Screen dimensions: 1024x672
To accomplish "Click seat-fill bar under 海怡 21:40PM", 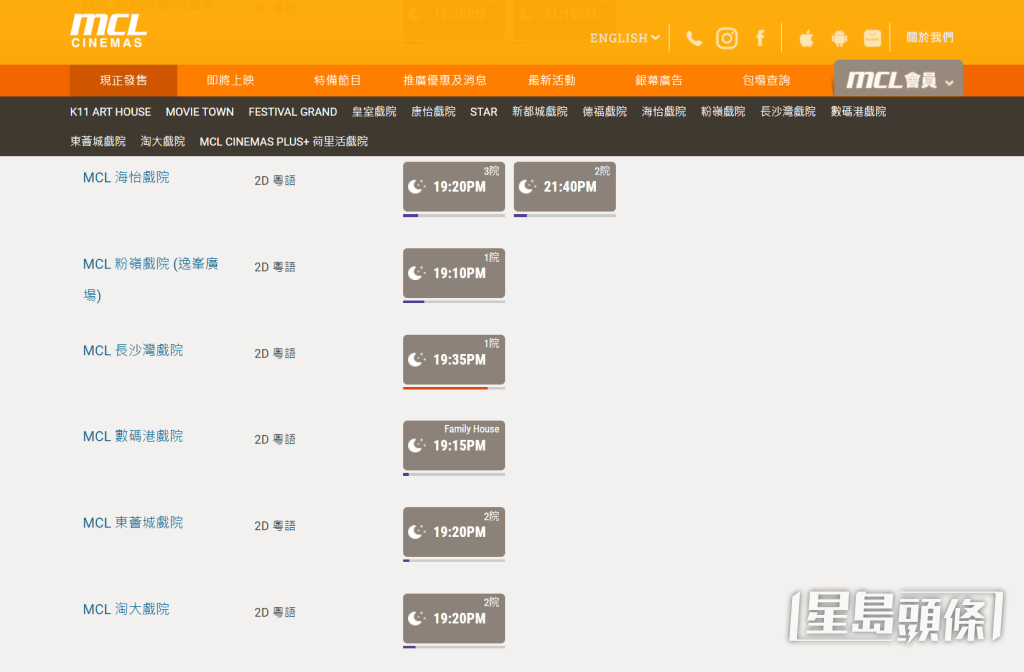I will click(565, 216).
